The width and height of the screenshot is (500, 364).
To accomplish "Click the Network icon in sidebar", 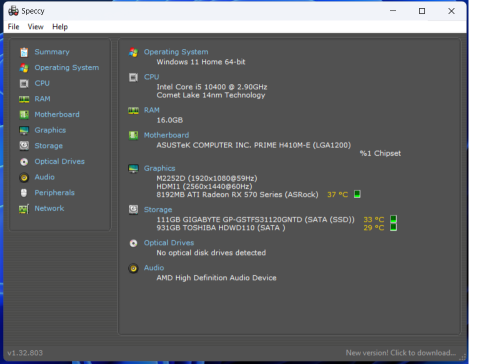I will click(x=24, y=209).
